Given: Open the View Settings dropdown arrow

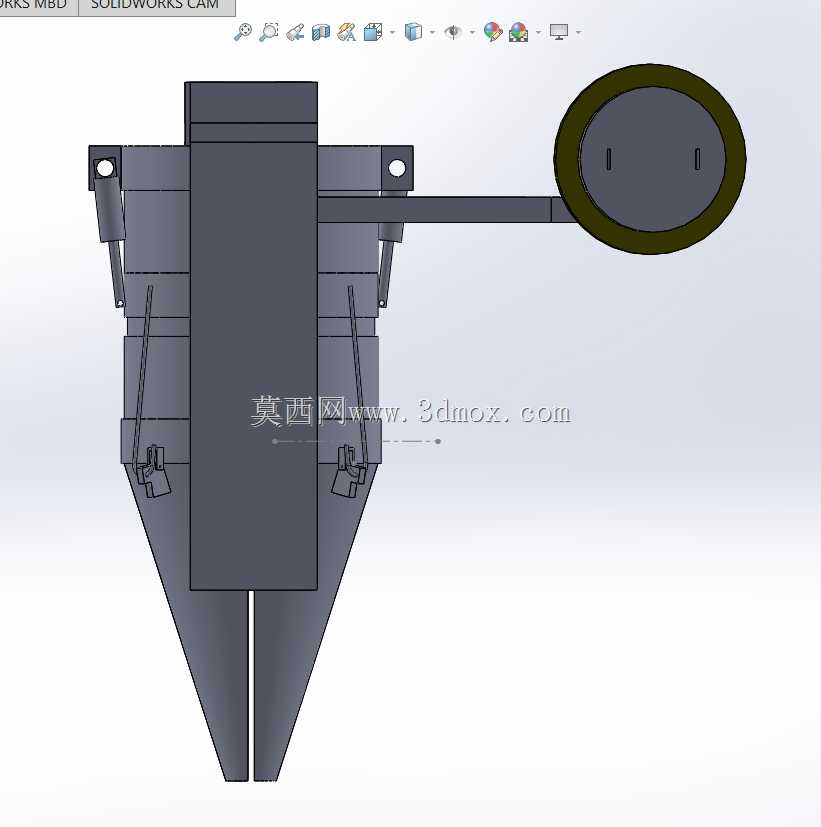Looking at the screenshot, I should (578, 33).
